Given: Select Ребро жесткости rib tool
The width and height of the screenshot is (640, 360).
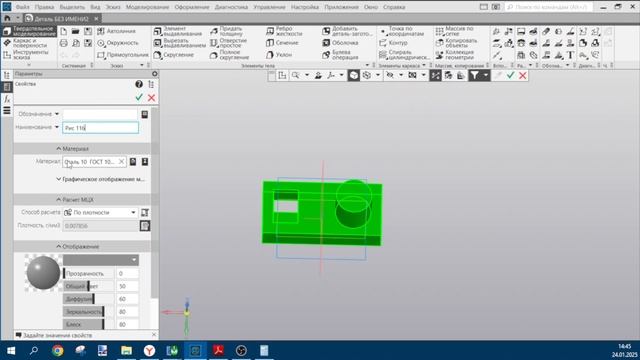Looking at the screenshot, I should click(284, 31).
